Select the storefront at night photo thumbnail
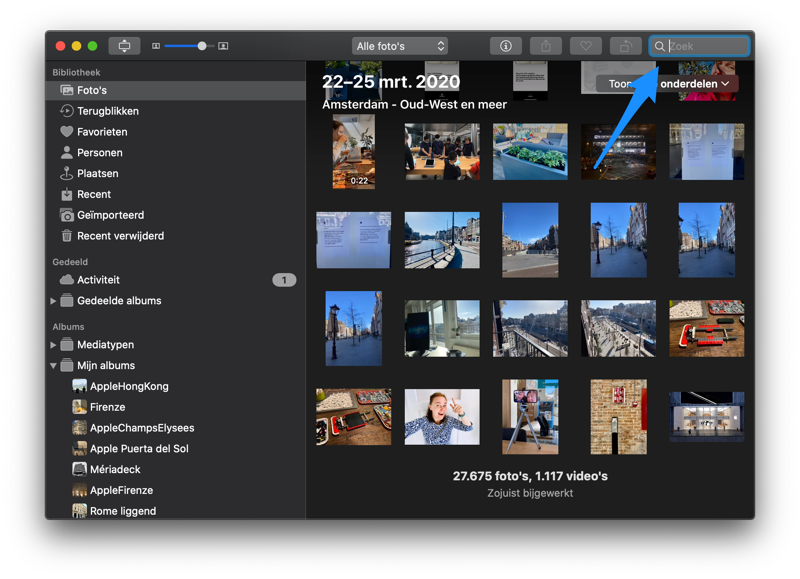The width and height of the screenshot is (800, 579). click(707, 417)
